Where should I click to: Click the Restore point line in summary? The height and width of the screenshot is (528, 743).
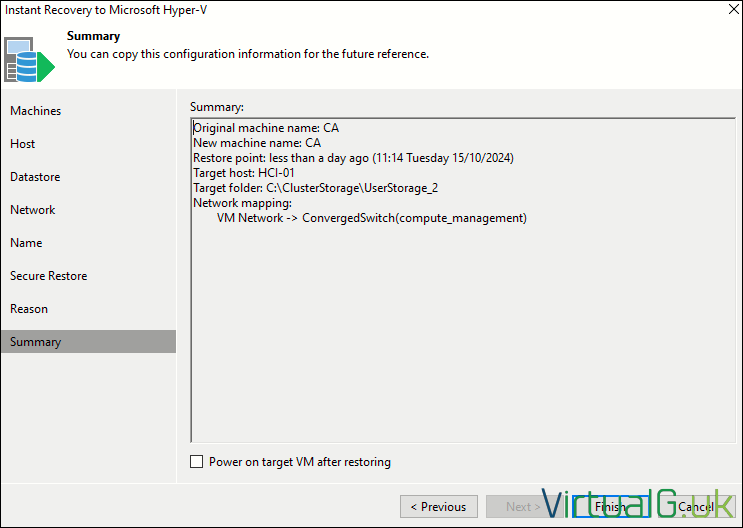[353, 158]
